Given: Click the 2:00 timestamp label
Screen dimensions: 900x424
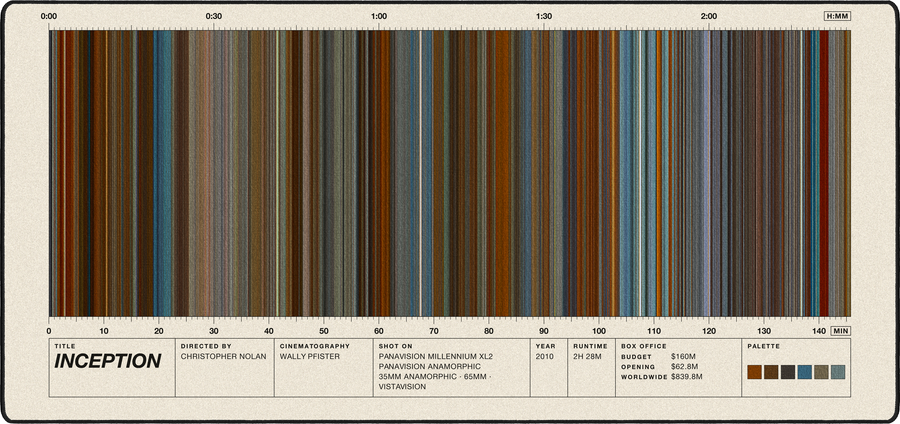Looking at the screenshot, I should tap(708, 17).
